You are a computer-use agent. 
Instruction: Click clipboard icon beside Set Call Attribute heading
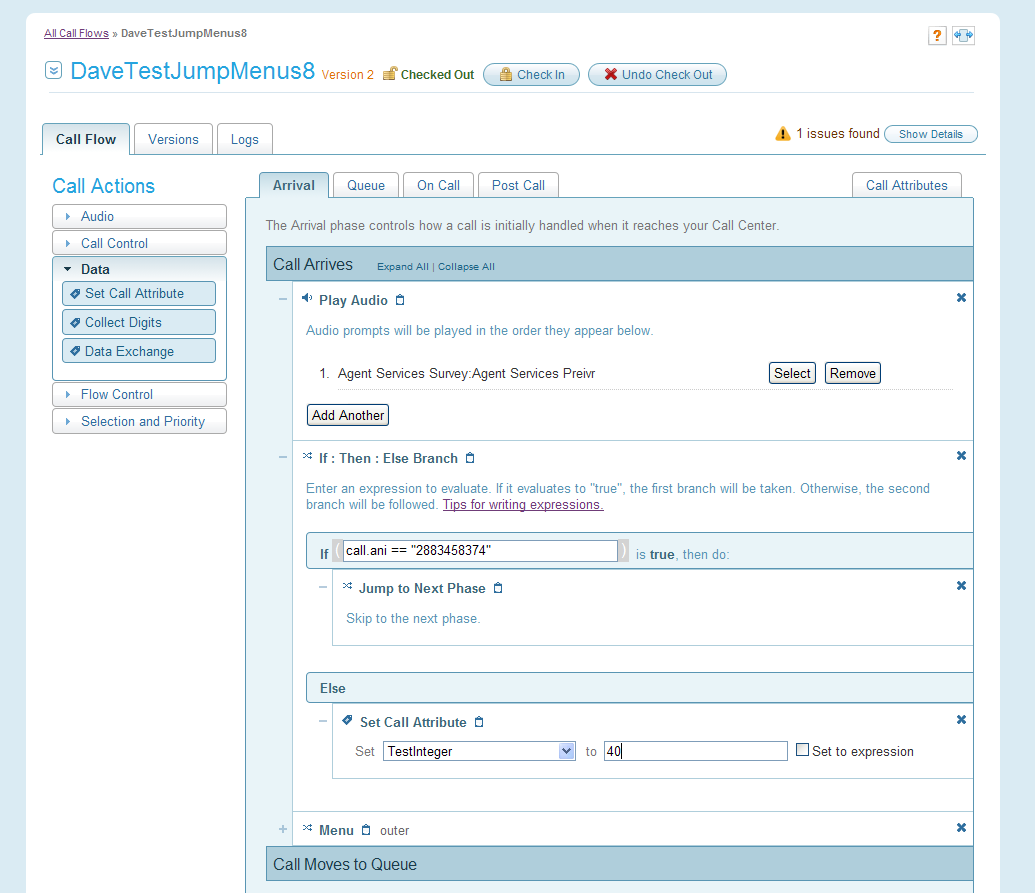pyautogui.click(x=479, y=722)
